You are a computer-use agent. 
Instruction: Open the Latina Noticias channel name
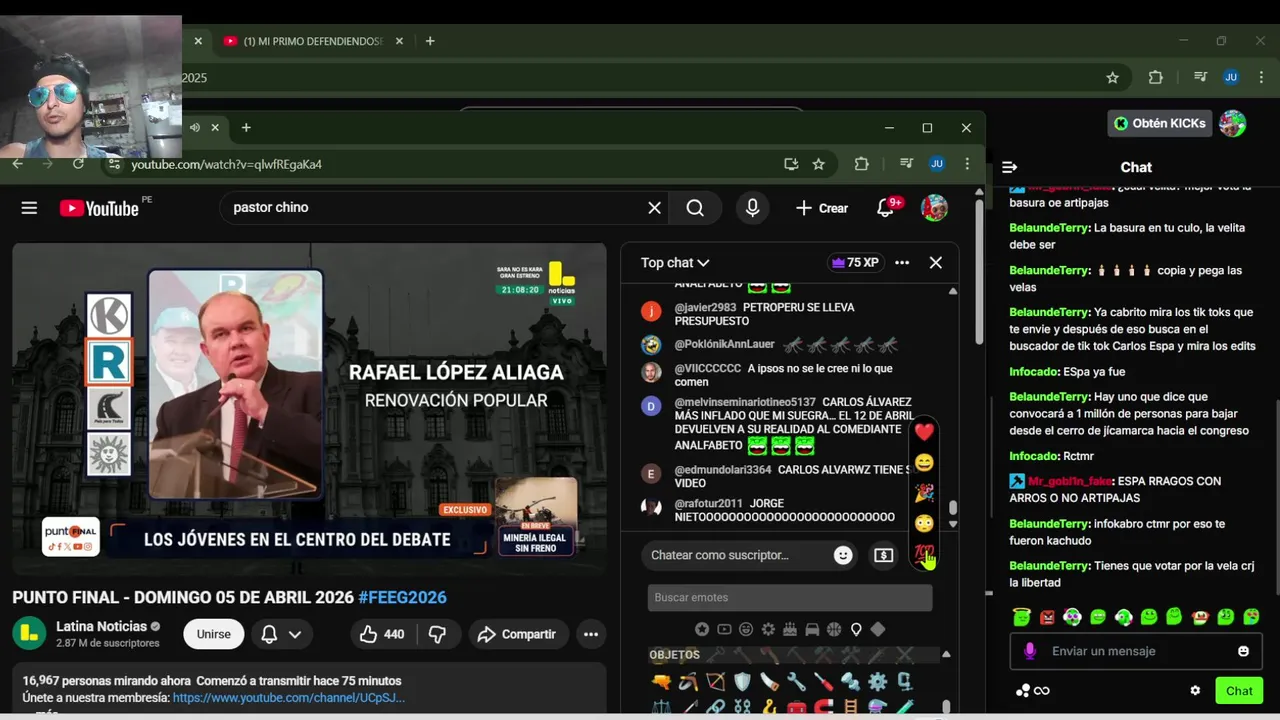point(101,626)
